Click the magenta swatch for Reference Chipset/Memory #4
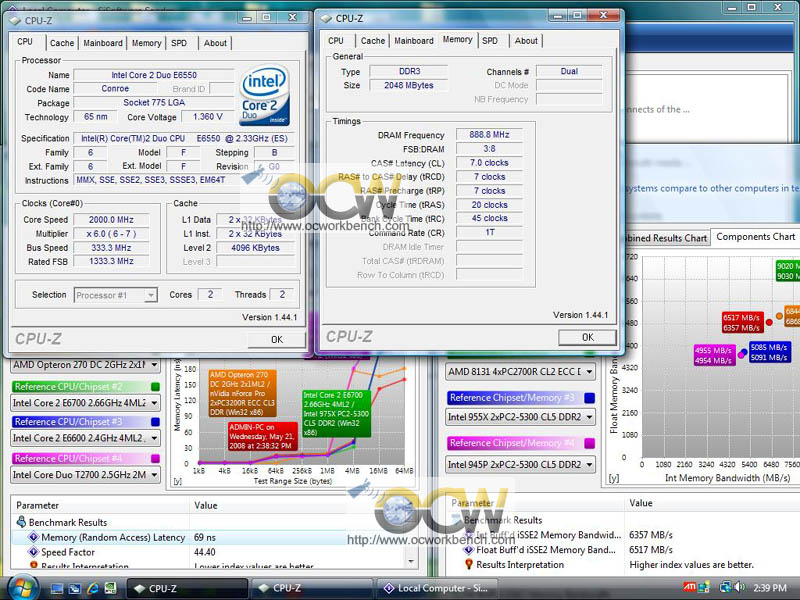The width and height of the screenshot is (800, 600). pos(589,443)
